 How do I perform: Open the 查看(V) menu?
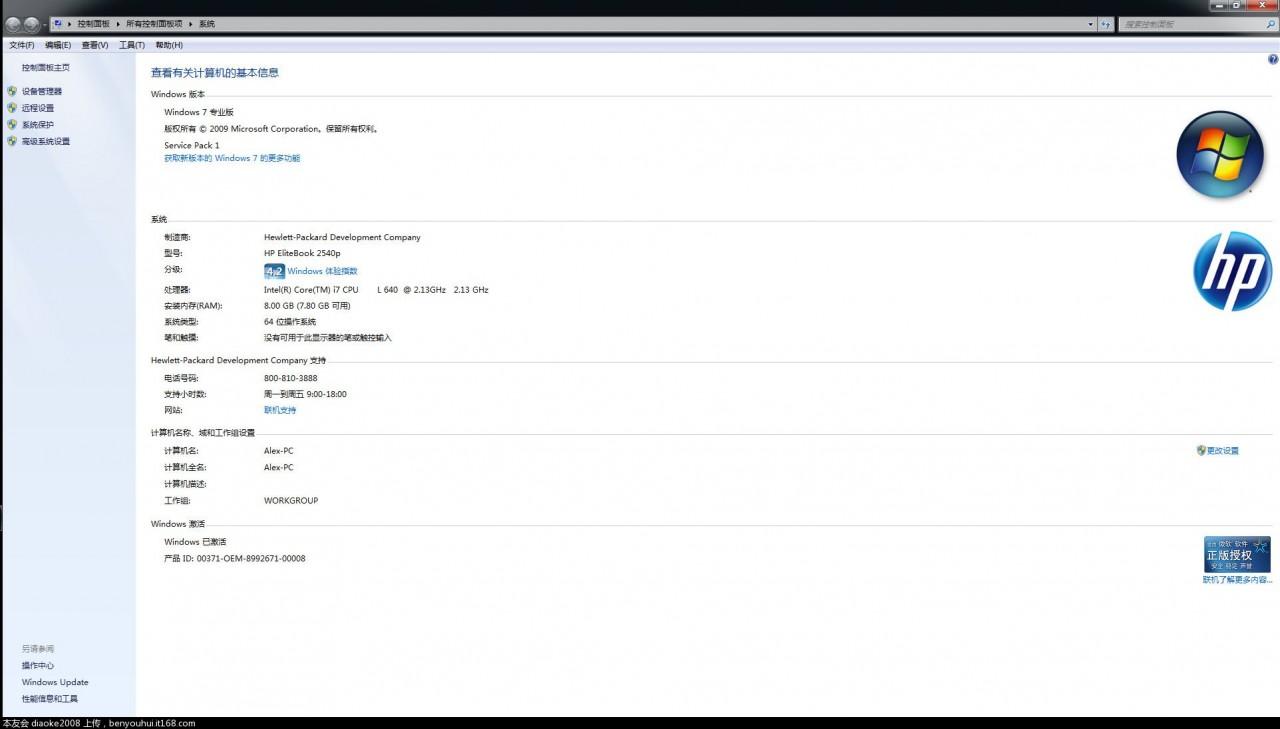coord(95,45)
